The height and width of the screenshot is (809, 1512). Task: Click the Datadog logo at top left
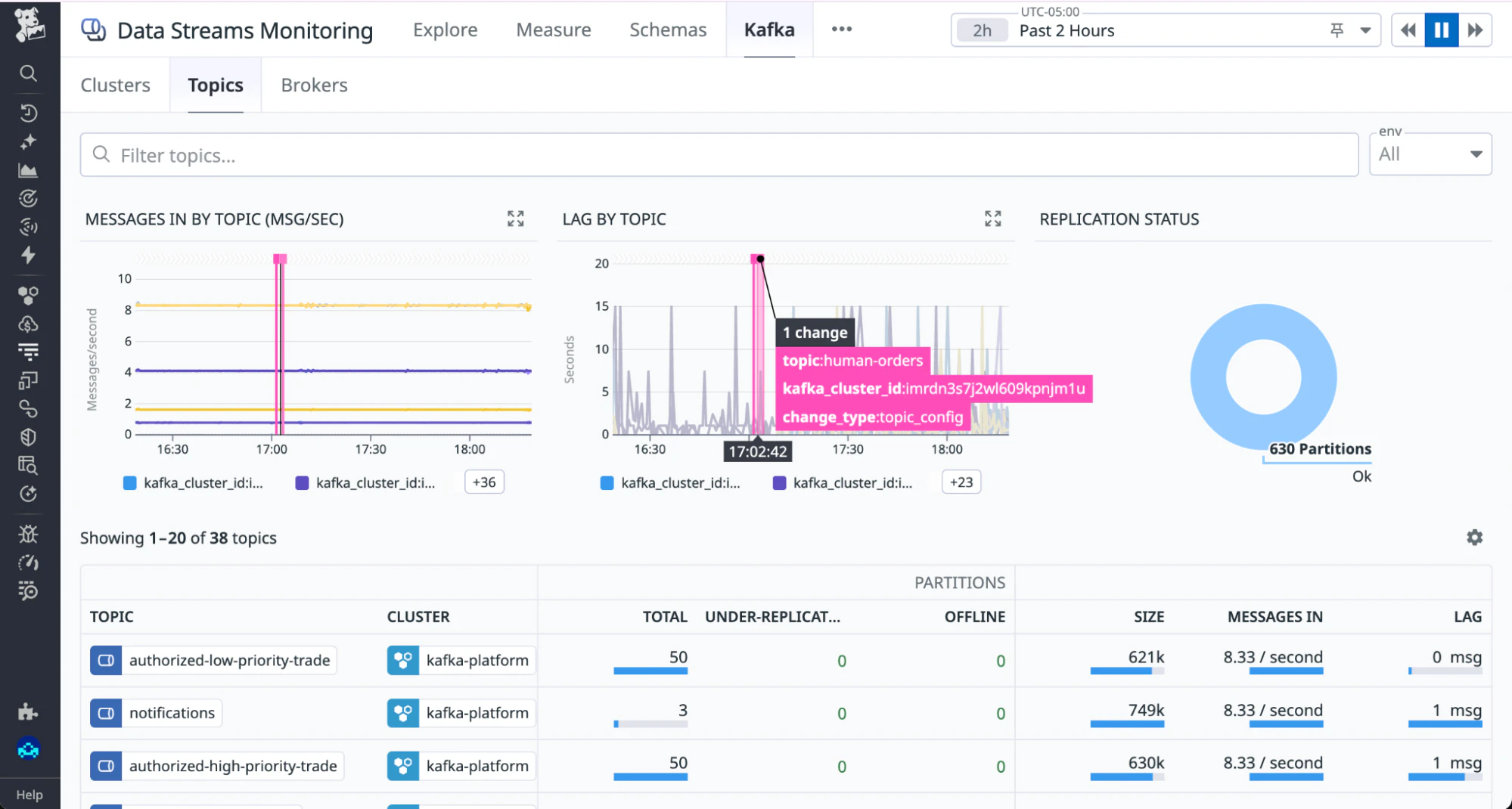[29, 24]
